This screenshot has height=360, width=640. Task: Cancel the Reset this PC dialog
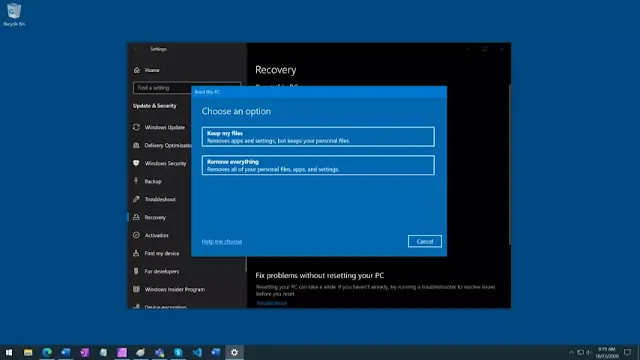[424, 241]
